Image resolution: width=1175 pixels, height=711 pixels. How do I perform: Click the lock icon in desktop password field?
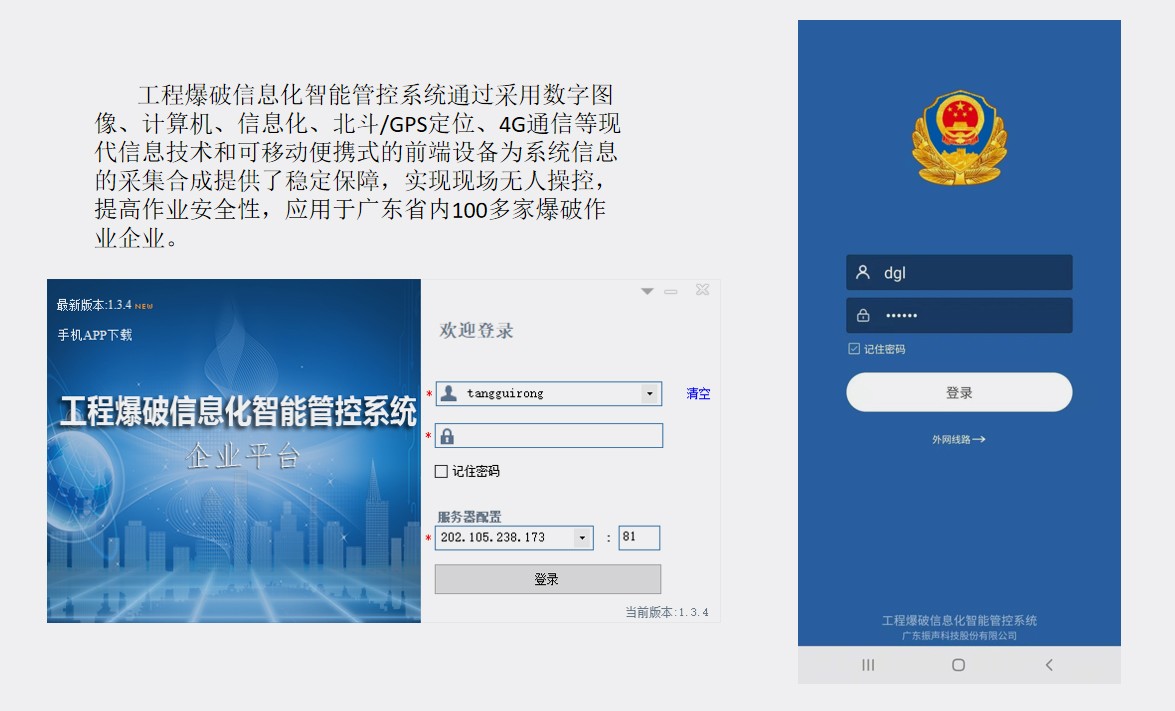447,436
